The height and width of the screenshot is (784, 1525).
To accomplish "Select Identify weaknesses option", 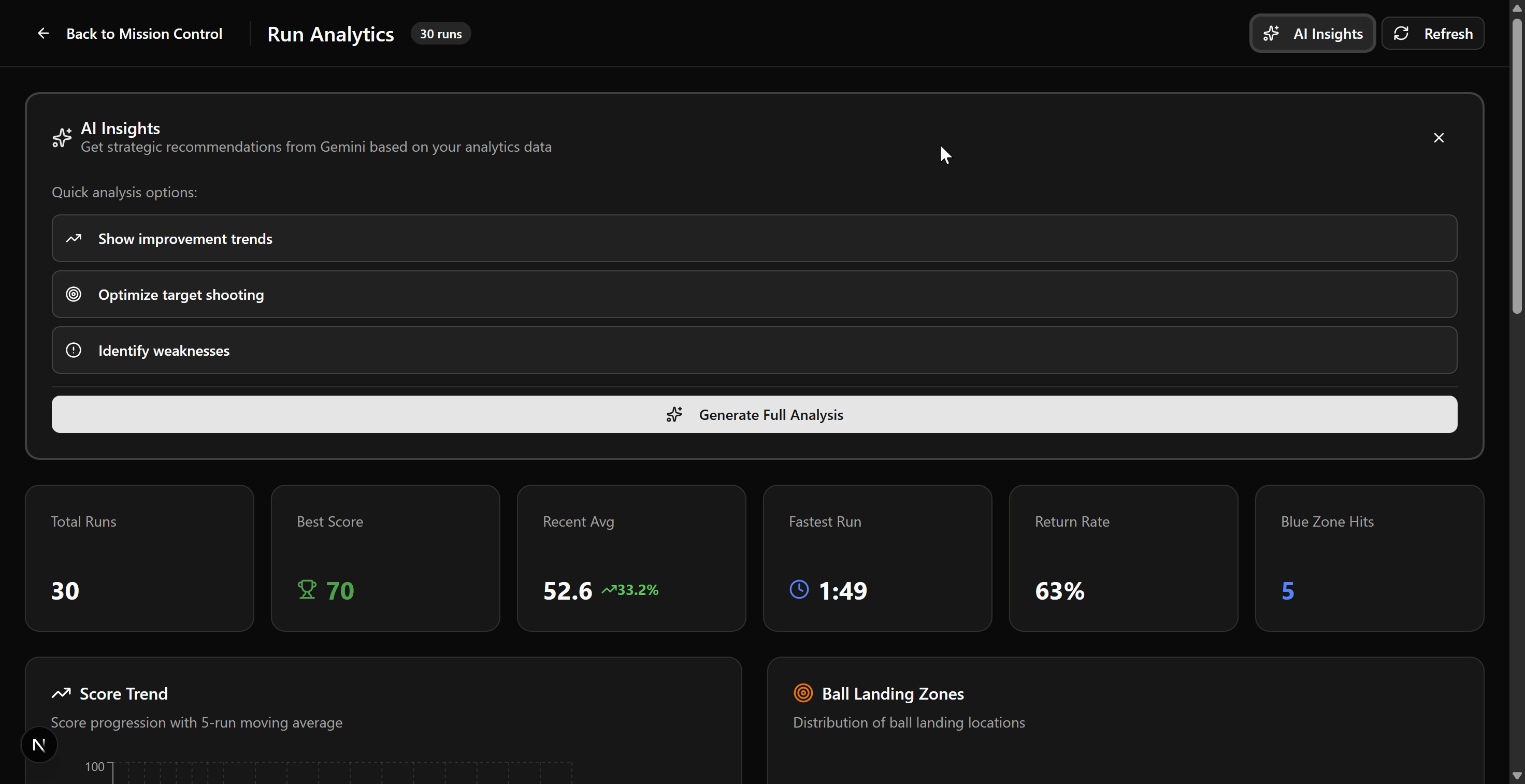I will 754,350.
